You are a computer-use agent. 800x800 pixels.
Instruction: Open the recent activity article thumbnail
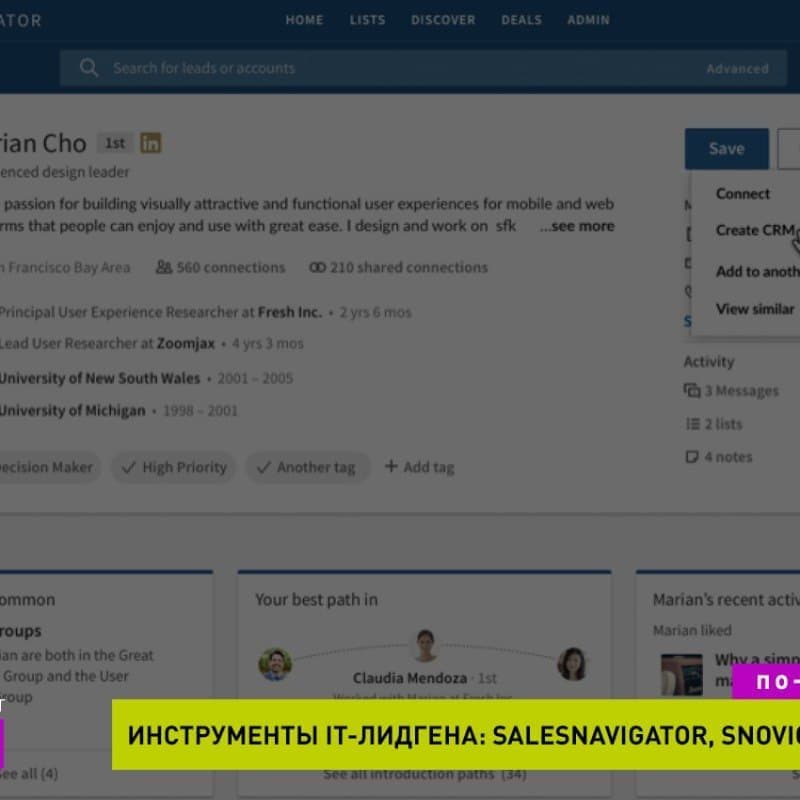pos(682,674)
